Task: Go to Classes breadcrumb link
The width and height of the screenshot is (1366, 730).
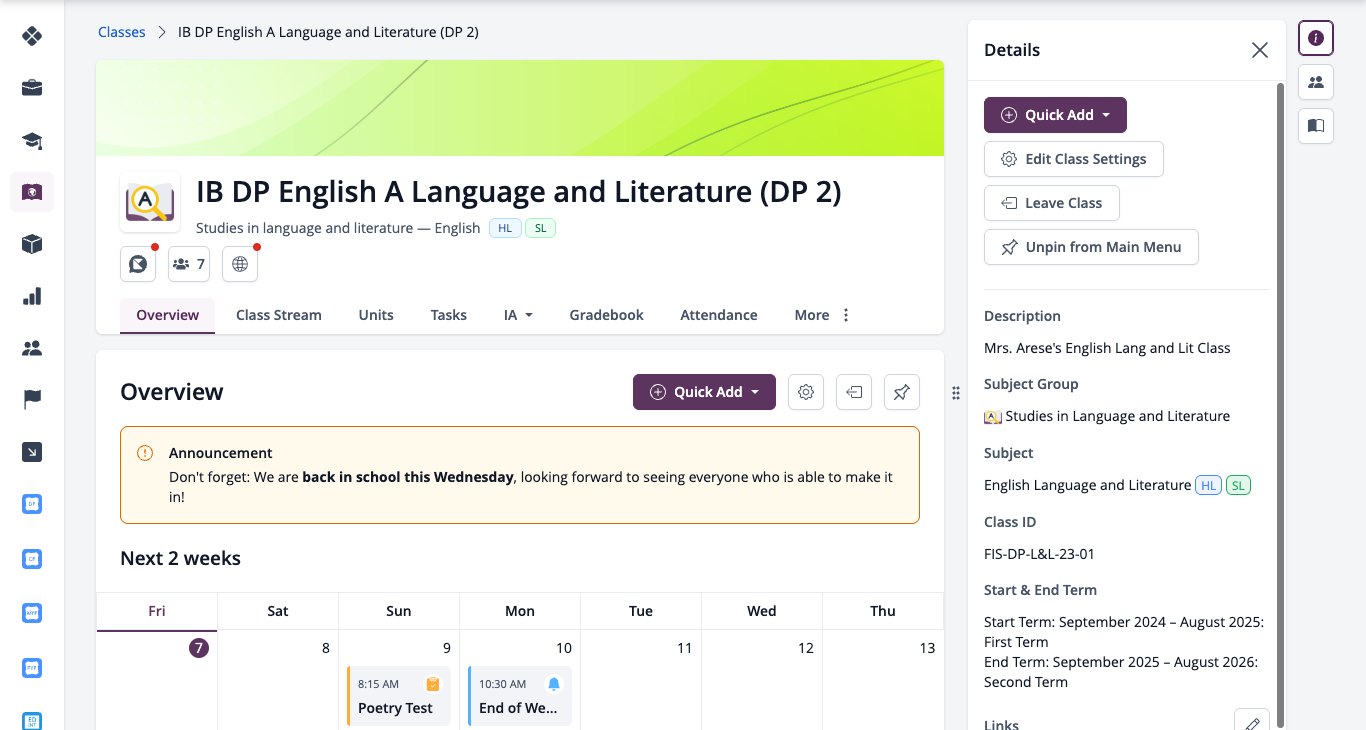Action: pos(122,32)
